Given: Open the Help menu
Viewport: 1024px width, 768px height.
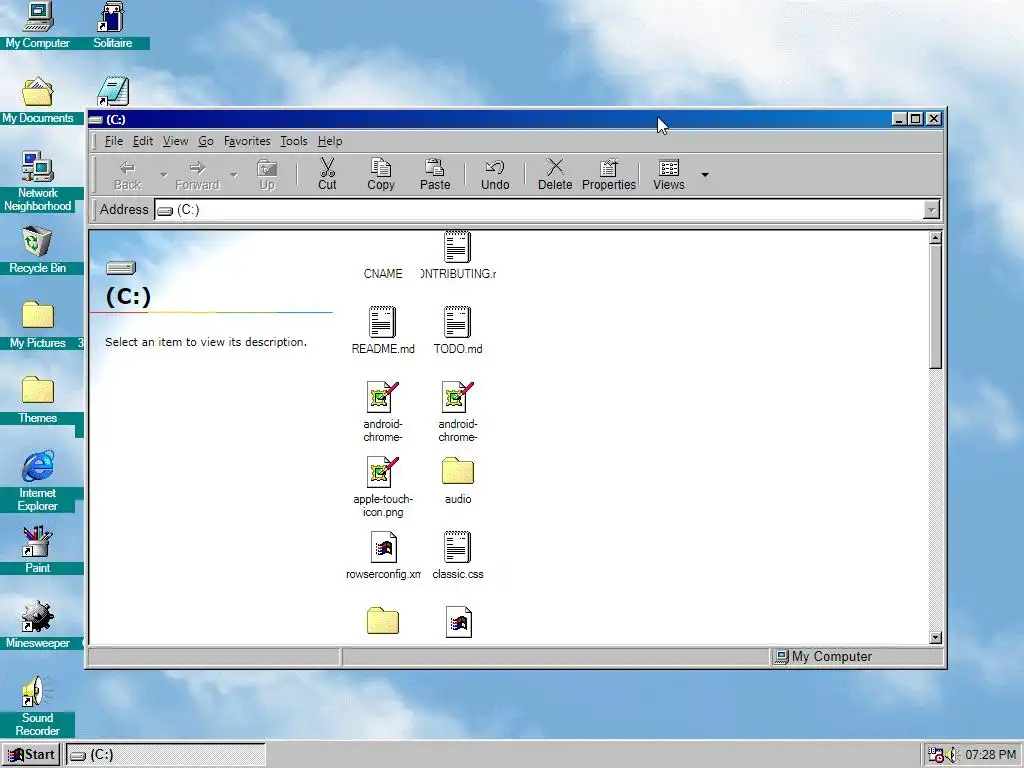Looking at the screenshot, I should (x=330, y=141).
